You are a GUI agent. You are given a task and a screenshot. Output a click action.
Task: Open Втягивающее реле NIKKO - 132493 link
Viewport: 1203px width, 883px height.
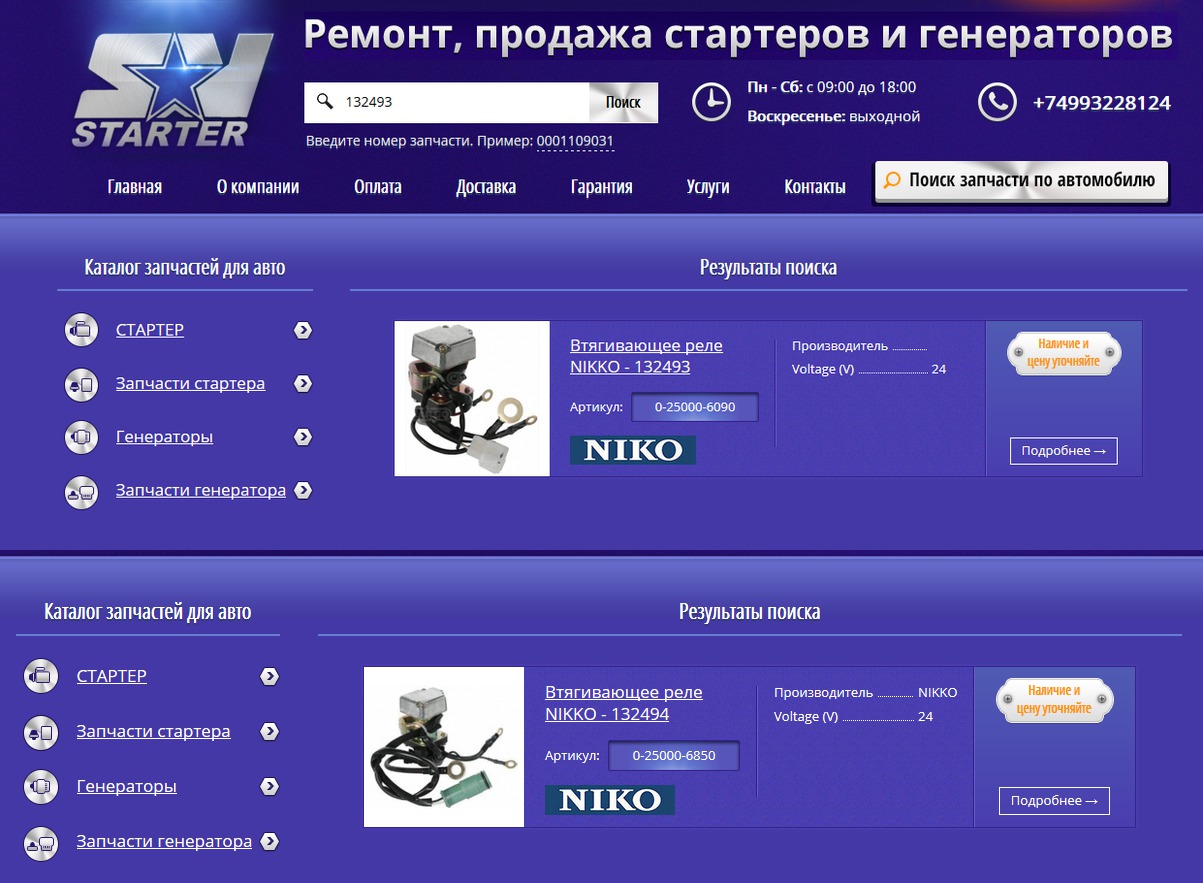click(x=646, y=356)
